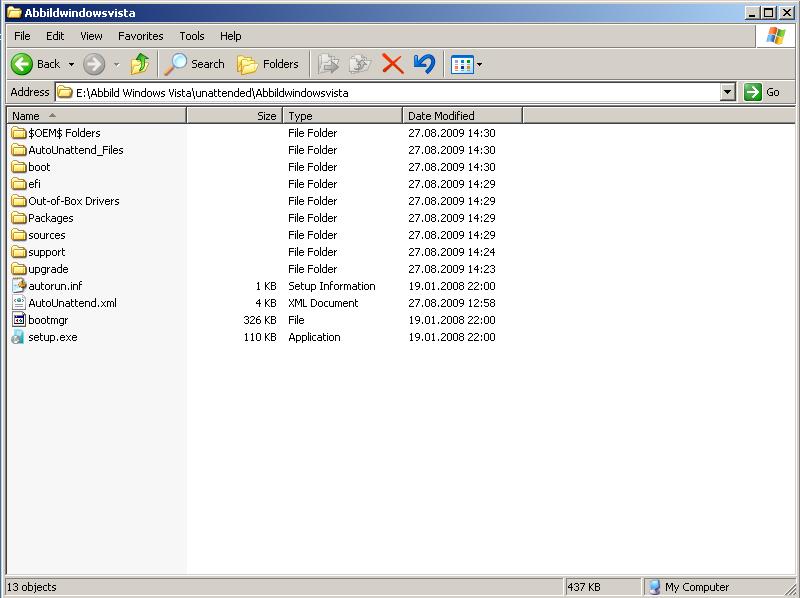
Task: Click the '326 KB' size of bootmgr
Action: pyautogui.click(x=260, y=320)
